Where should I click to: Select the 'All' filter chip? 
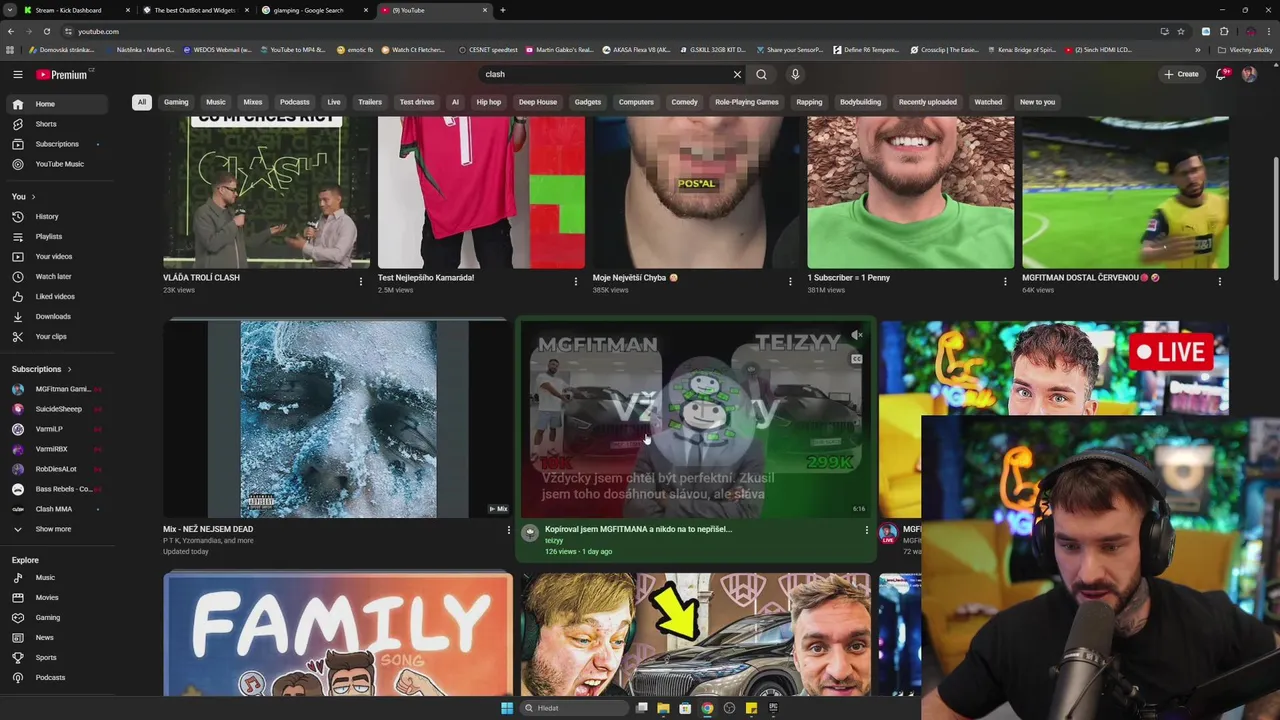[142, 102]
